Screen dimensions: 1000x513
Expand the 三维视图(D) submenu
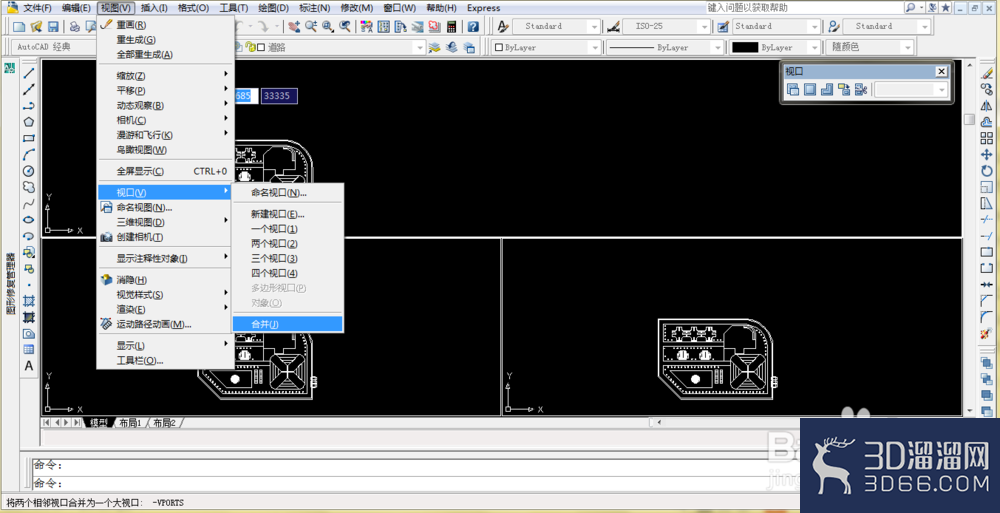166,222
